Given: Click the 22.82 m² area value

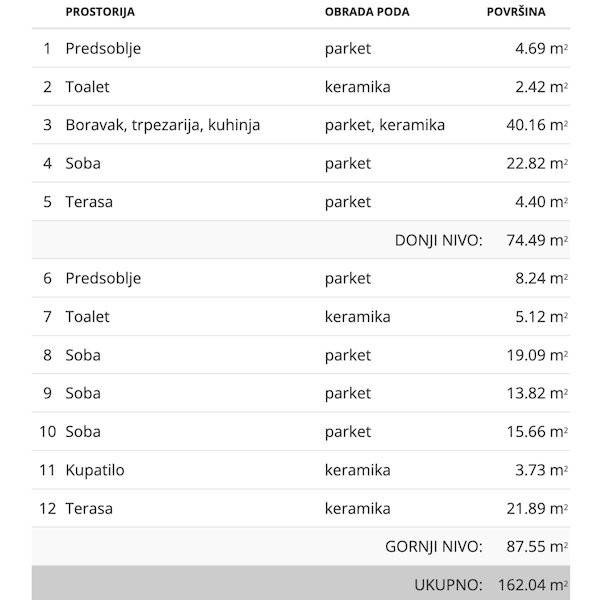Looking at the screenshot, I should tap(537, 164).
